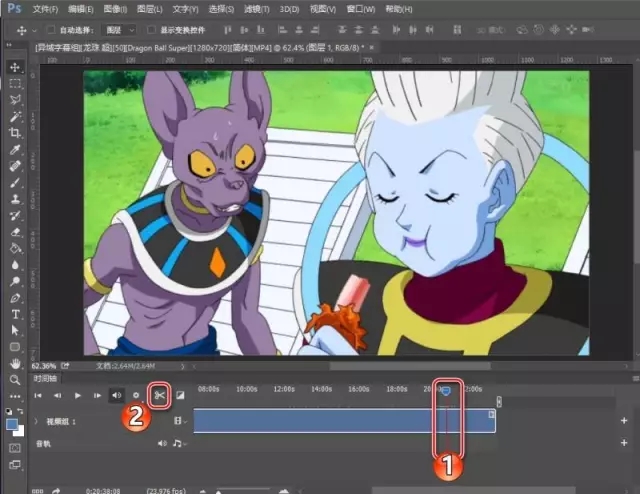Open the status bar info arrow

point(182,366)
